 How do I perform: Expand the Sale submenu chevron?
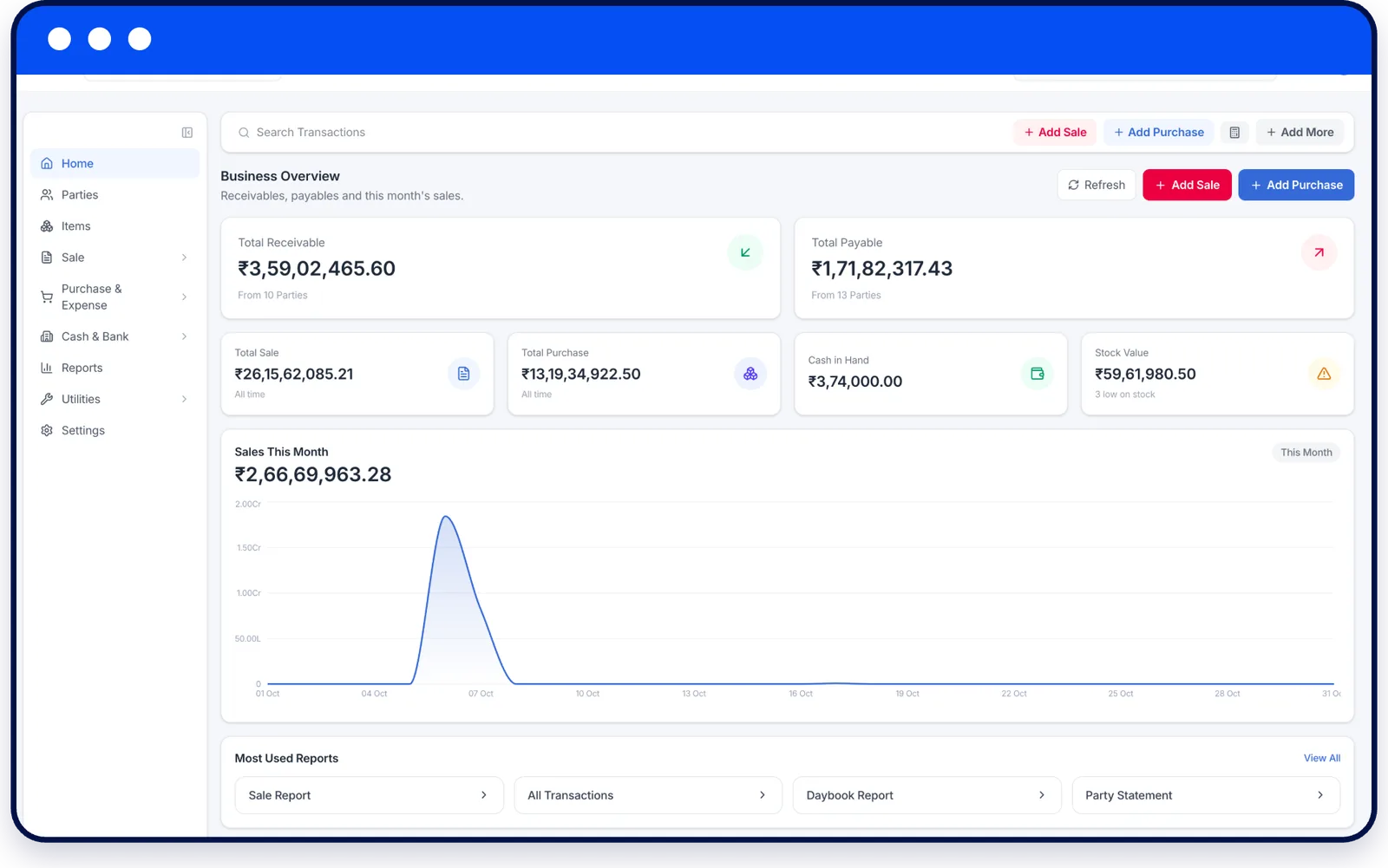[184, 258]
